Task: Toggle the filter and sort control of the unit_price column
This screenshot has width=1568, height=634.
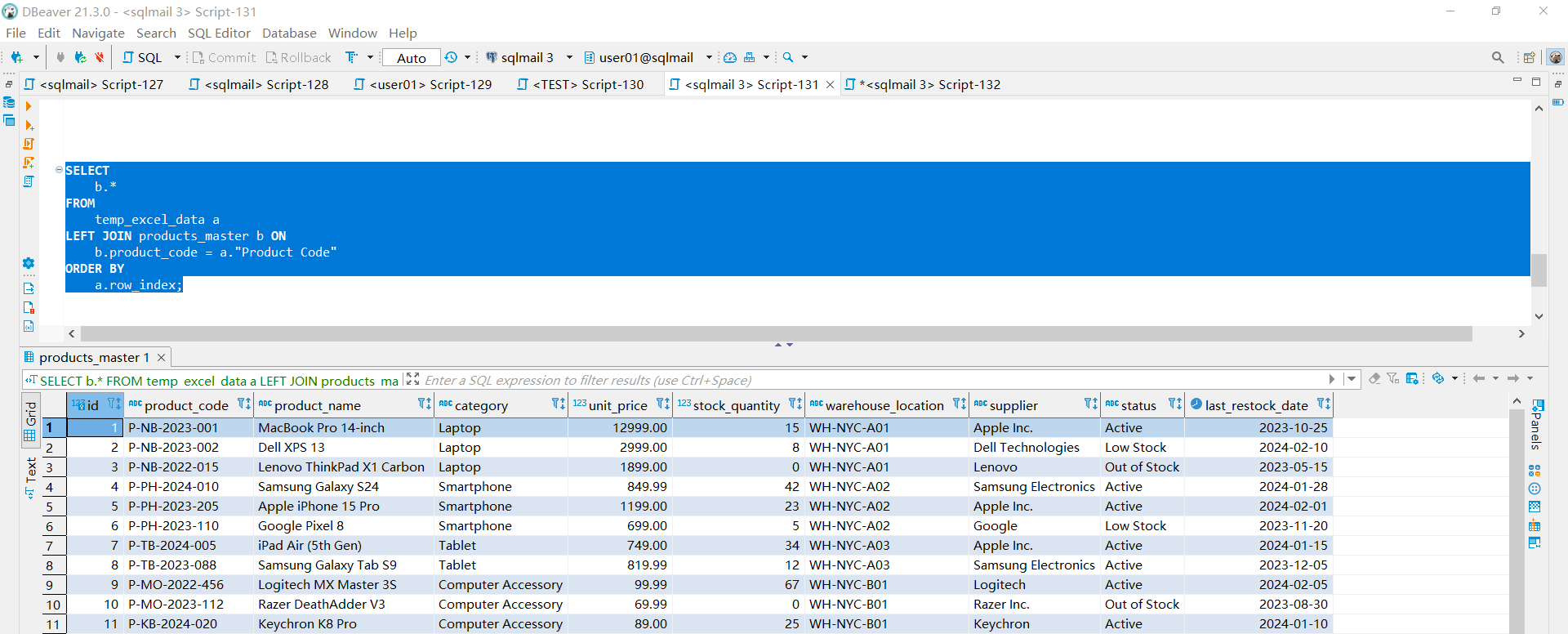Action: coord(663,404)
